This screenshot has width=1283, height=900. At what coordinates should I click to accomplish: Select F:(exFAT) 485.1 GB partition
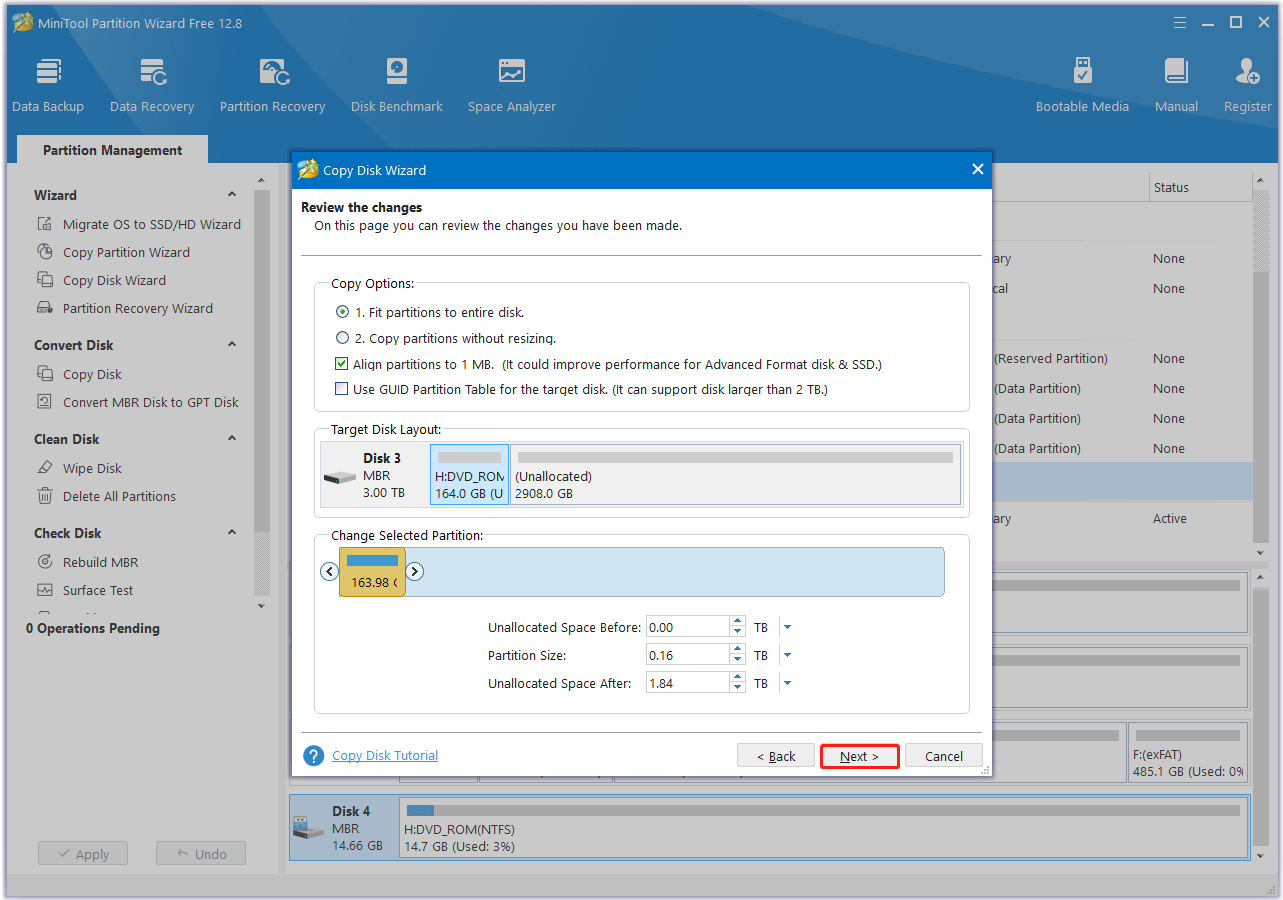(x=1188, y=752)
